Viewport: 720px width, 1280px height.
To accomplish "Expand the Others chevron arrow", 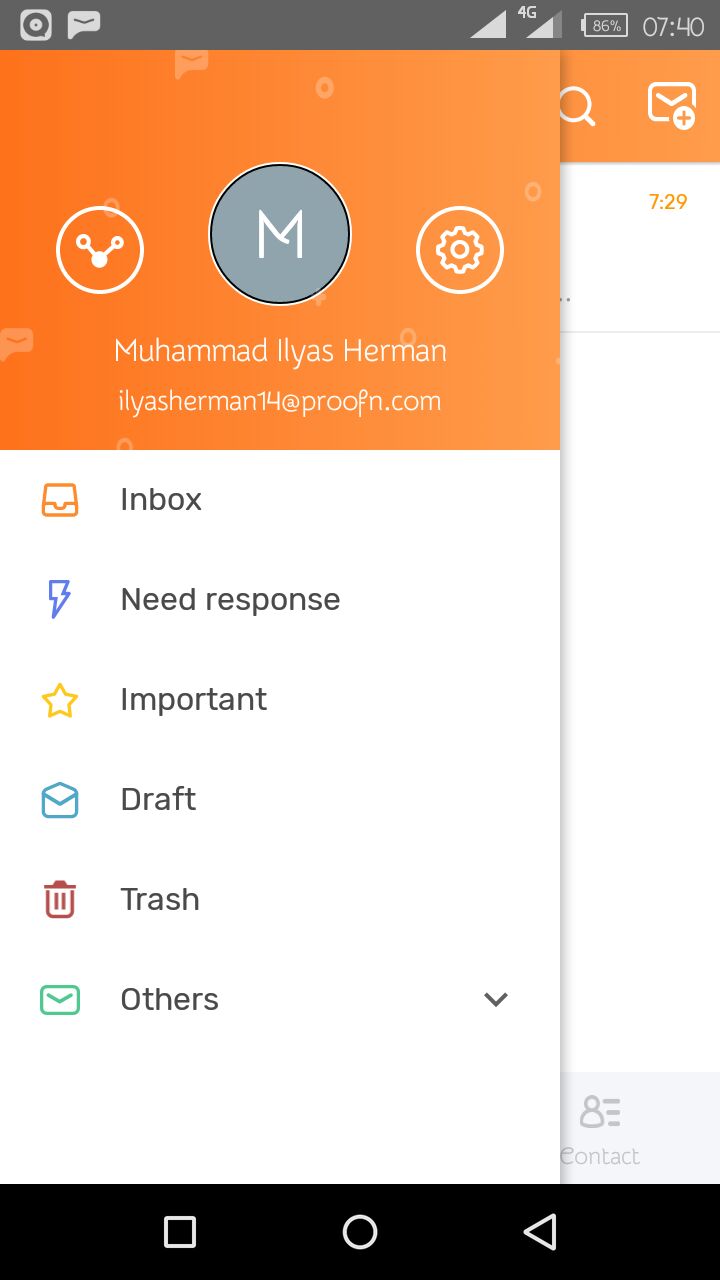I will (496, 999).
